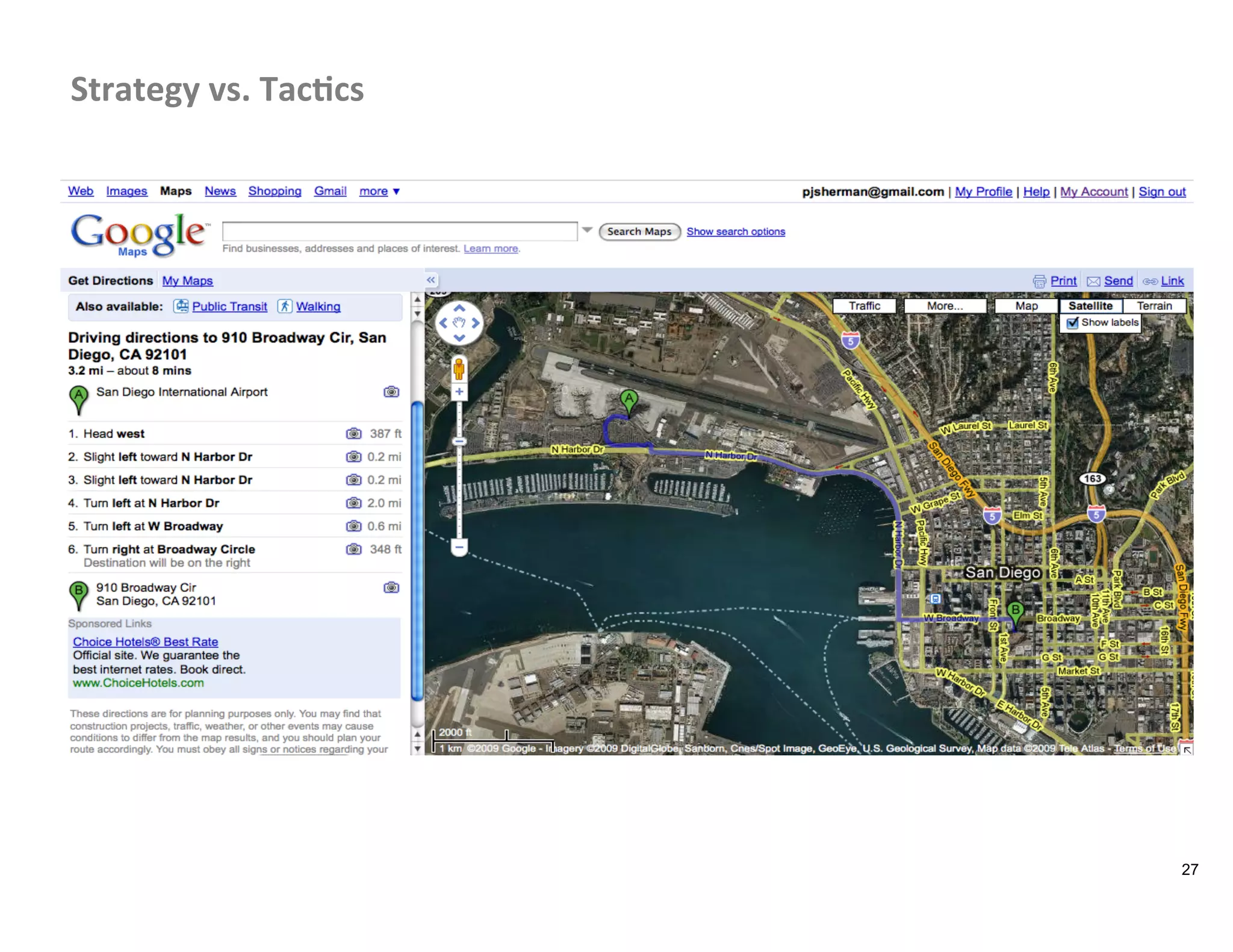Click the Search Maps button

[x=639, y=232]
